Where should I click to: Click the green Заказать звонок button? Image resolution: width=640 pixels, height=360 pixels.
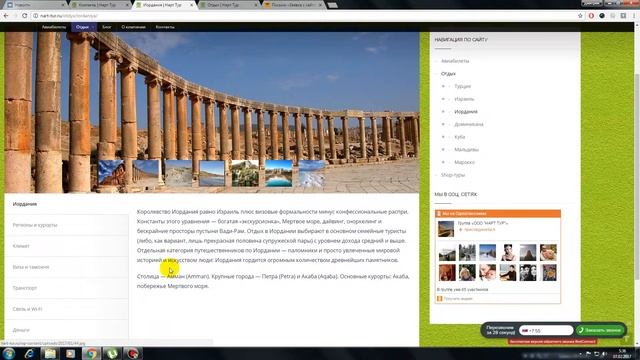(x=600, y=330)
